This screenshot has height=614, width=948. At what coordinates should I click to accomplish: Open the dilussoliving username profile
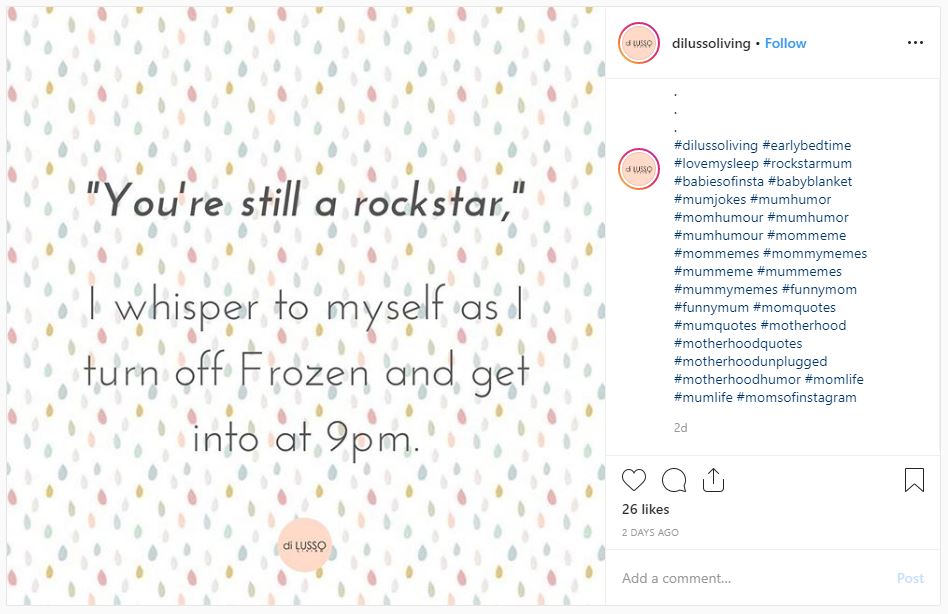(712, 43)
